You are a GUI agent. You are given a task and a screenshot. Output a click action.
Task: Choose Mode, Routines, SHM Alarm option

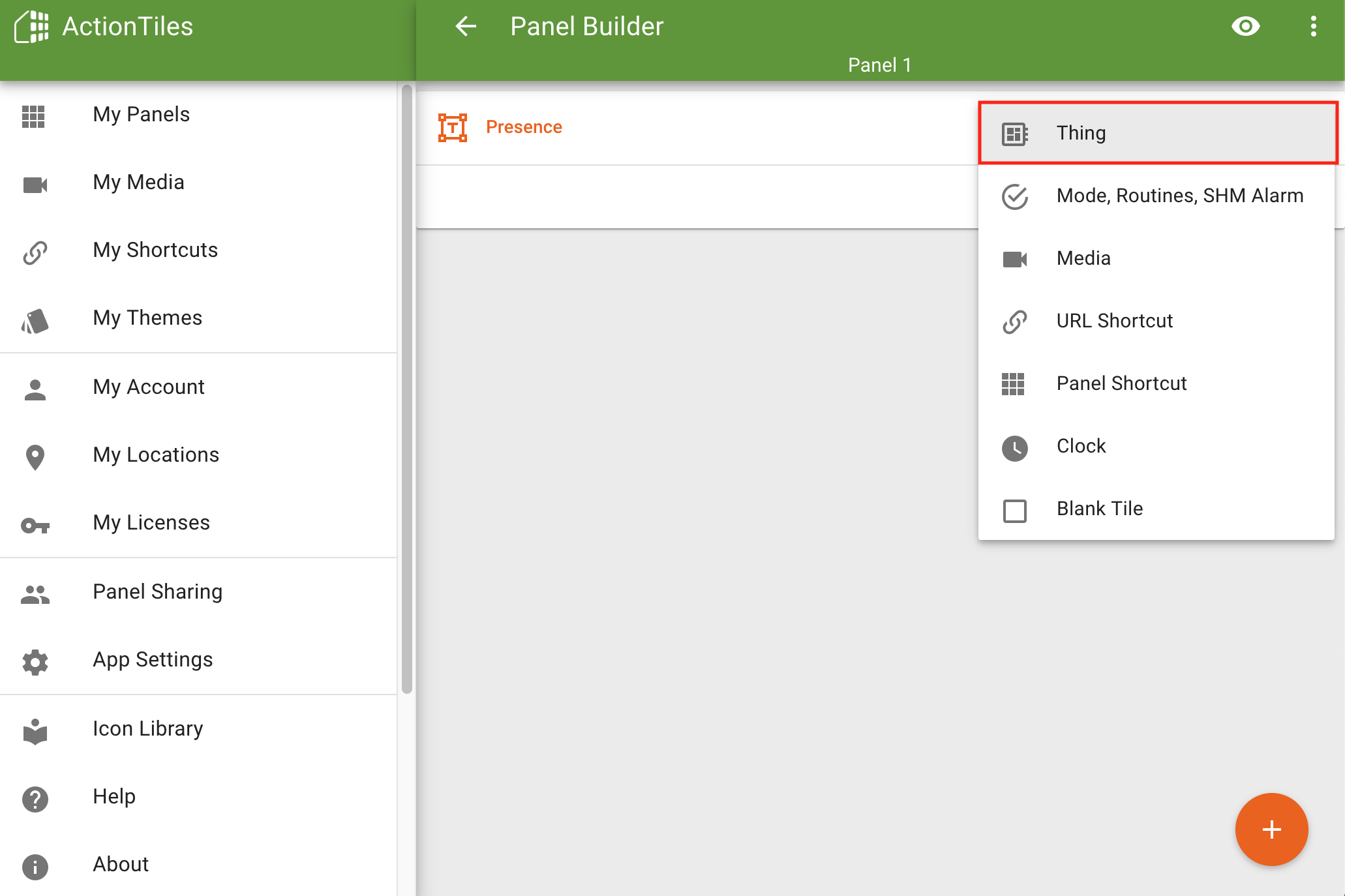point(1156,196)
